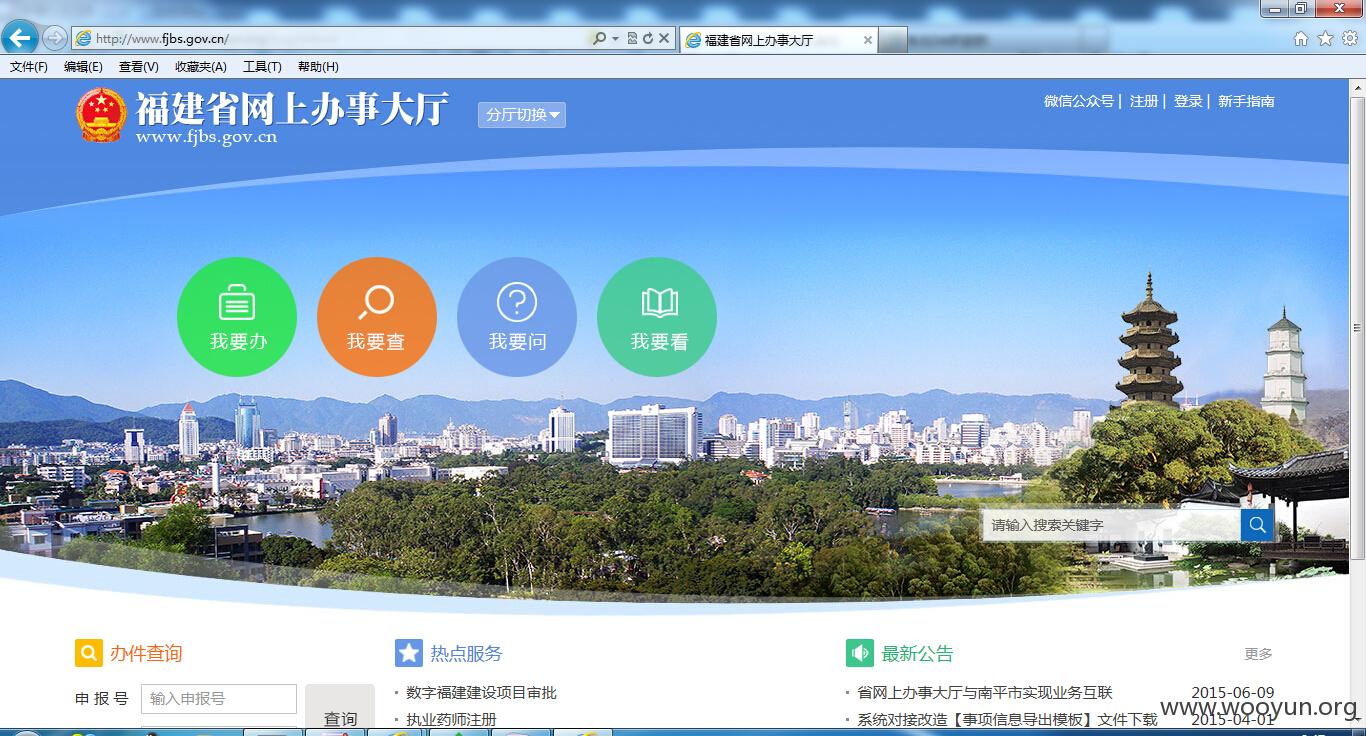Open the 查看(V) menu
The height and width of the screenshot is (736, 1366).
click(138, 67)
